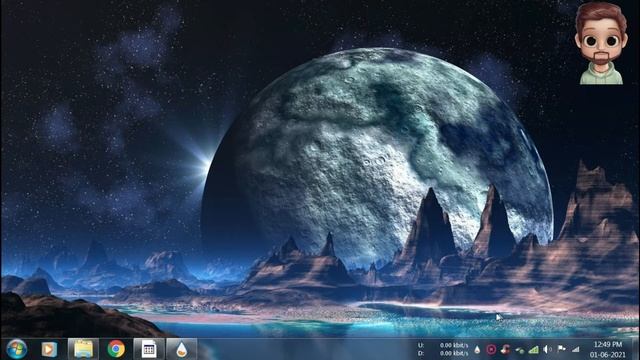Viewport: 640px width, 360px height.
Task: Launch Google Chrome from the taskbar
Action: pos(116,349)
